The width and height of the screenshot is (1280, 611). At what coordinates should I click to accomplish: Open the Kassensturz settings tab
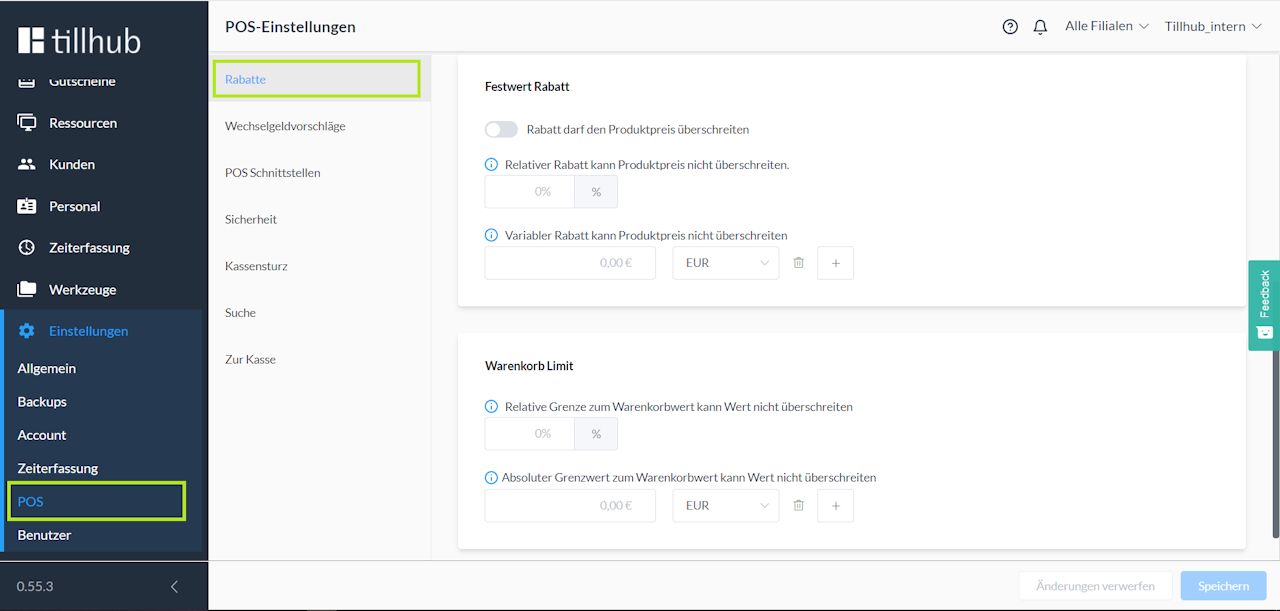point(256,266)
